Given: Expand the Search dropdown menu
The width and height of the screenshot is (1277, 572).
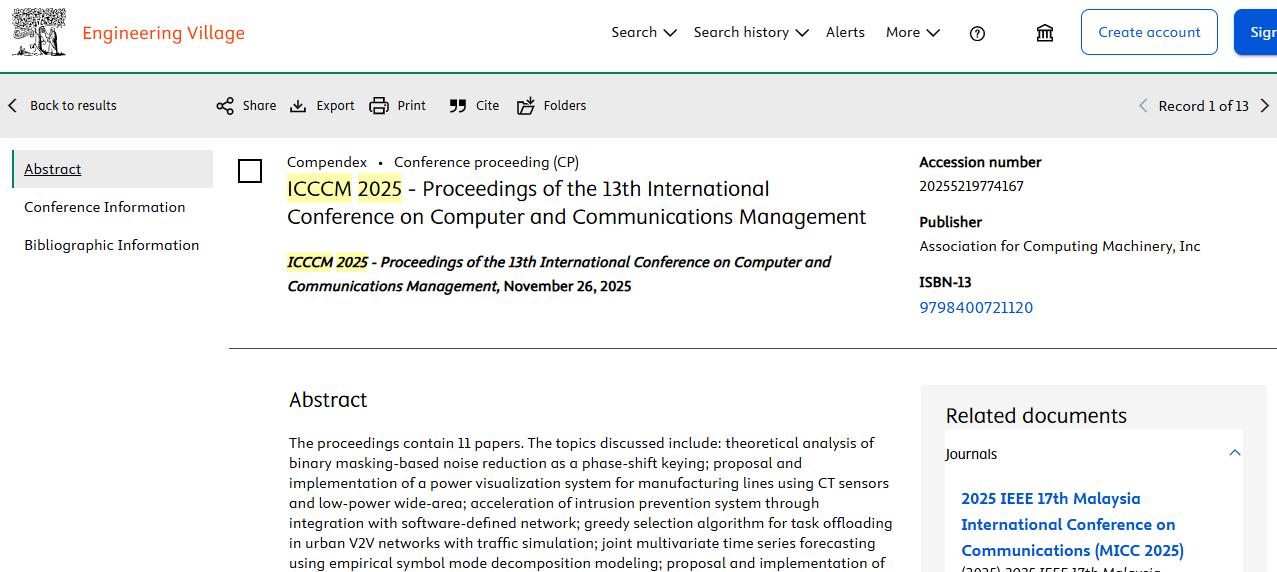Looking at the screenshot, I should point(644,32).
